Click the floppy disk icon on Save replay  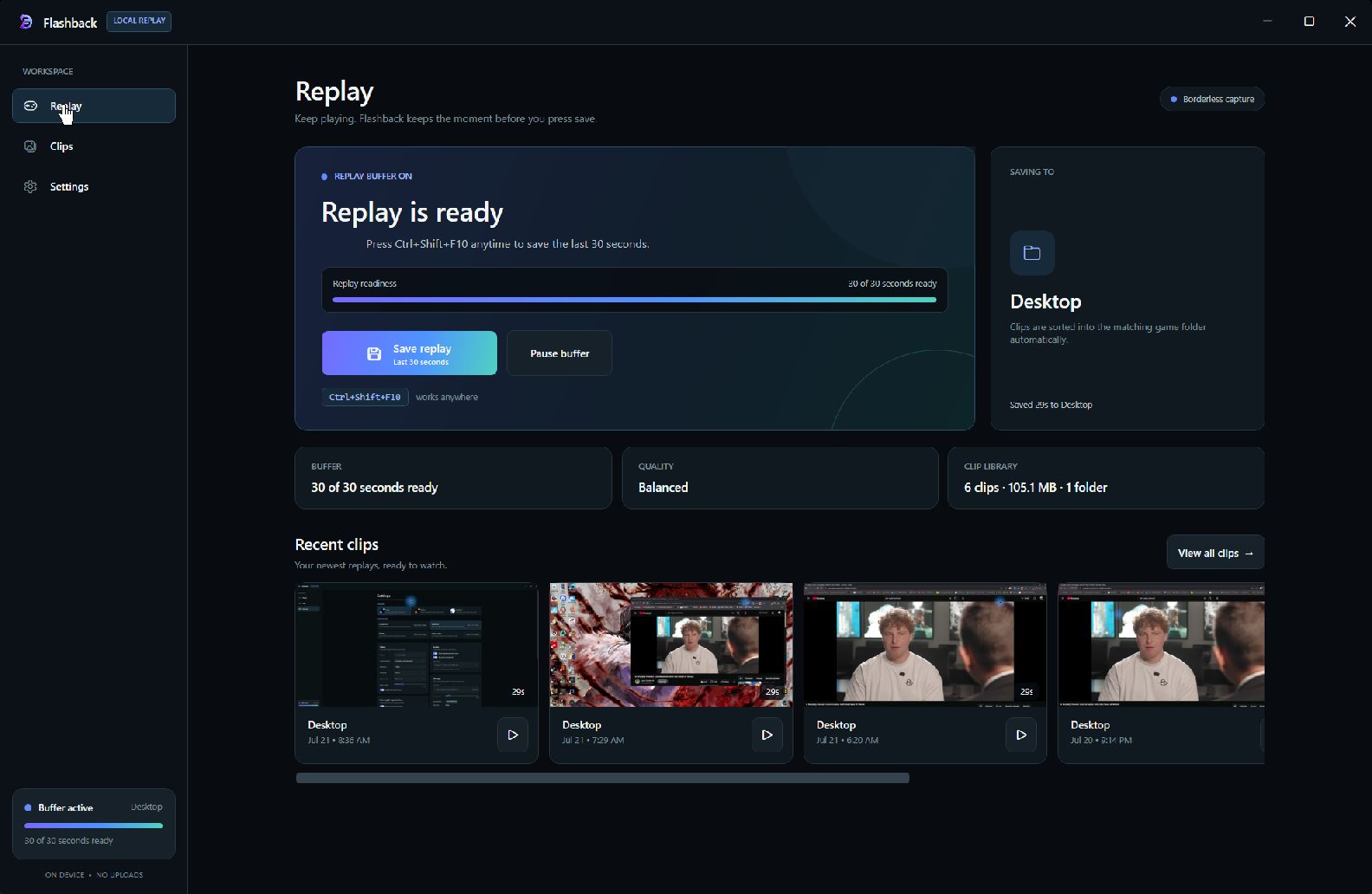[x=374, y=353]
